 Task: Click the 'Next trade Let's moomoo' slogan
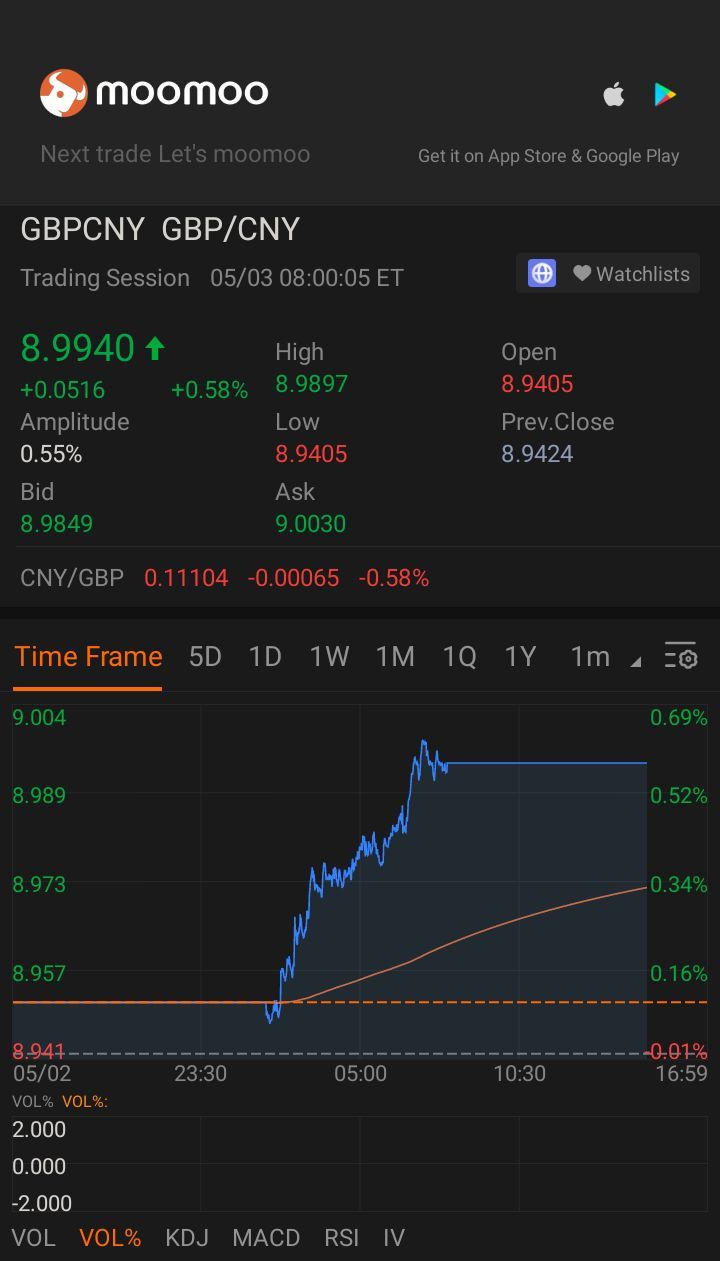[175, 154]
